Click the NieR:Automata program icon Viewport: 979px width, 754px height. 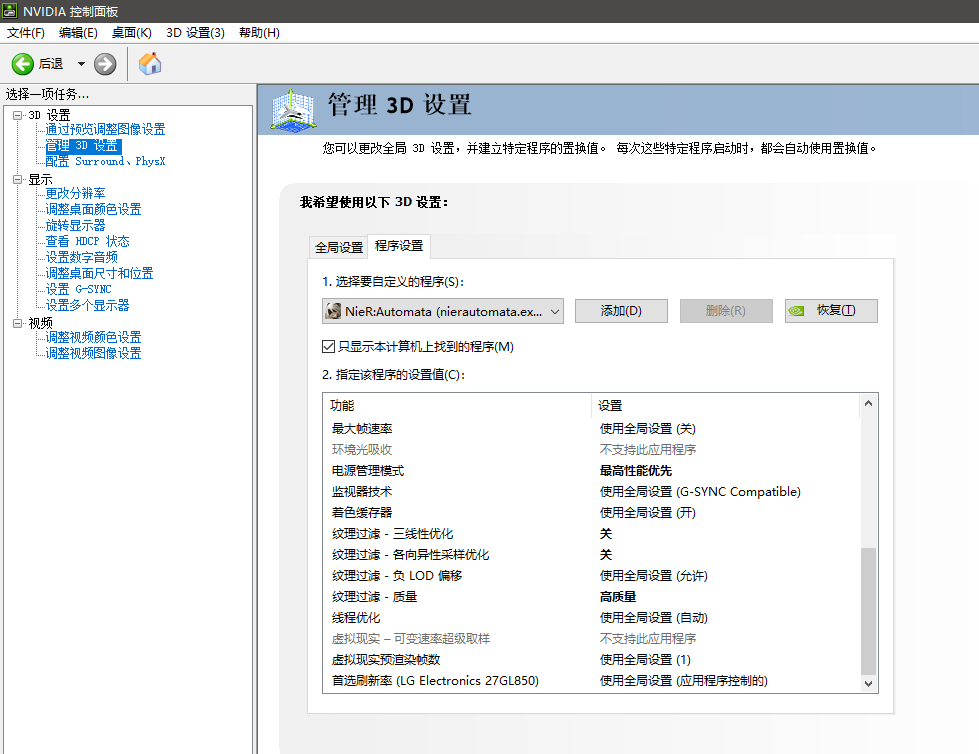point(333,311)
